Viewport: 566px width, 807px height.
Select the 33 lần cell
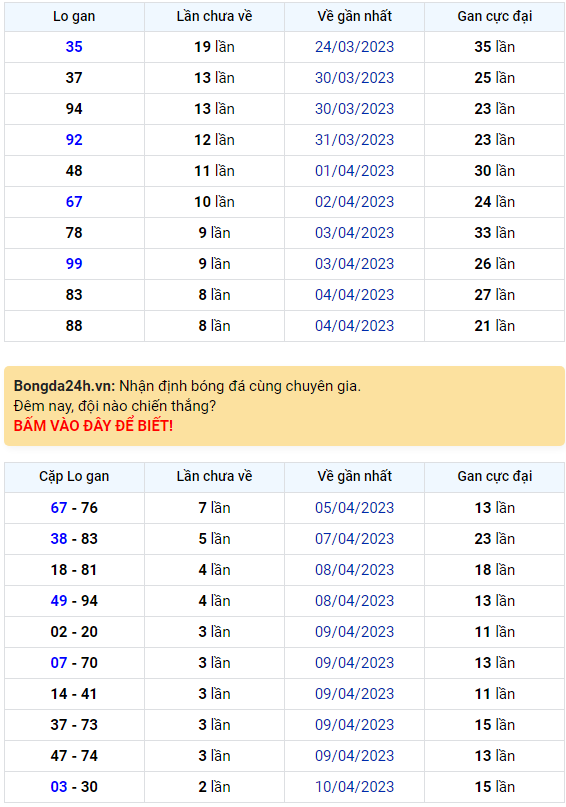coord(495,233)
